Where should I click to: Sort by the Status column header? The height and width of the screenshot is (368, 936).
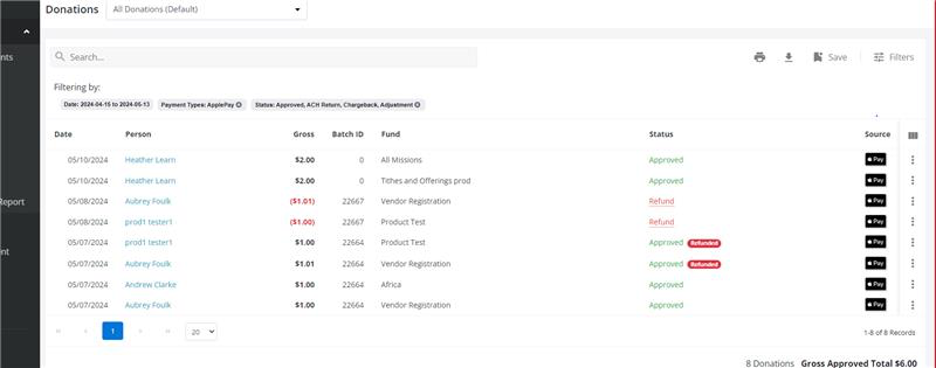(x=661, y=134)
